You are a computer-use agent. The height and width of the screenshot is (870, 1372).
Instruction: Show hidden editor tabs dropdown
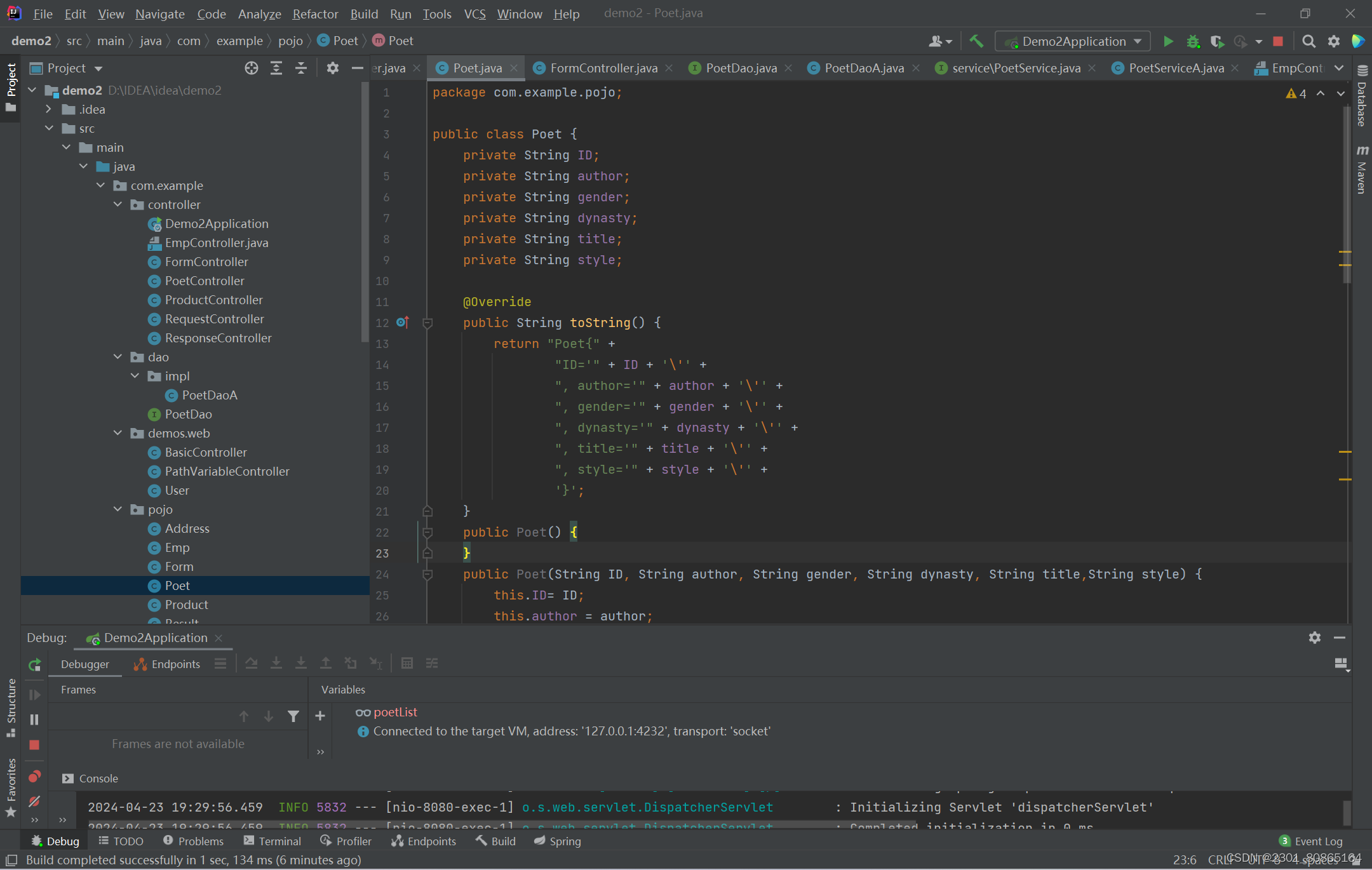click(1339, 68)
